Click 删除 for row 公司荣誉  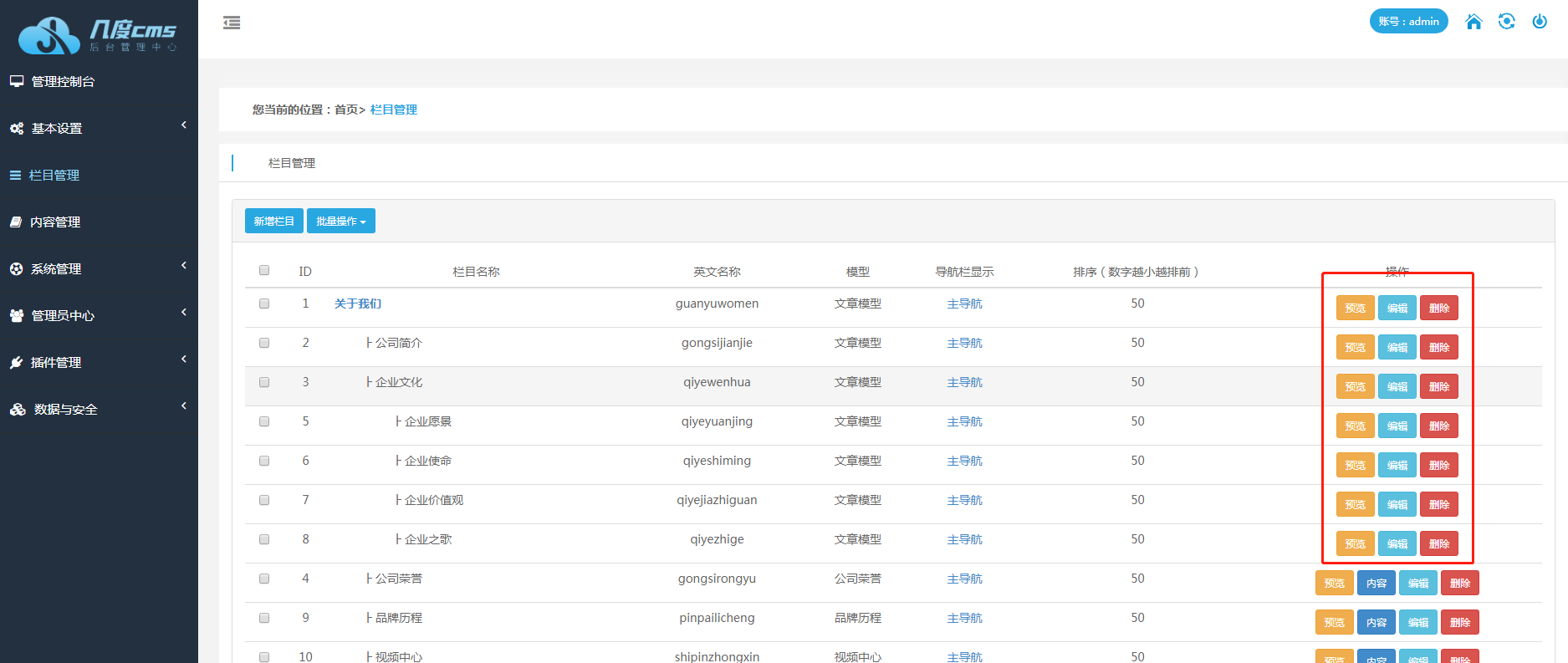[x=1459, y=583]
